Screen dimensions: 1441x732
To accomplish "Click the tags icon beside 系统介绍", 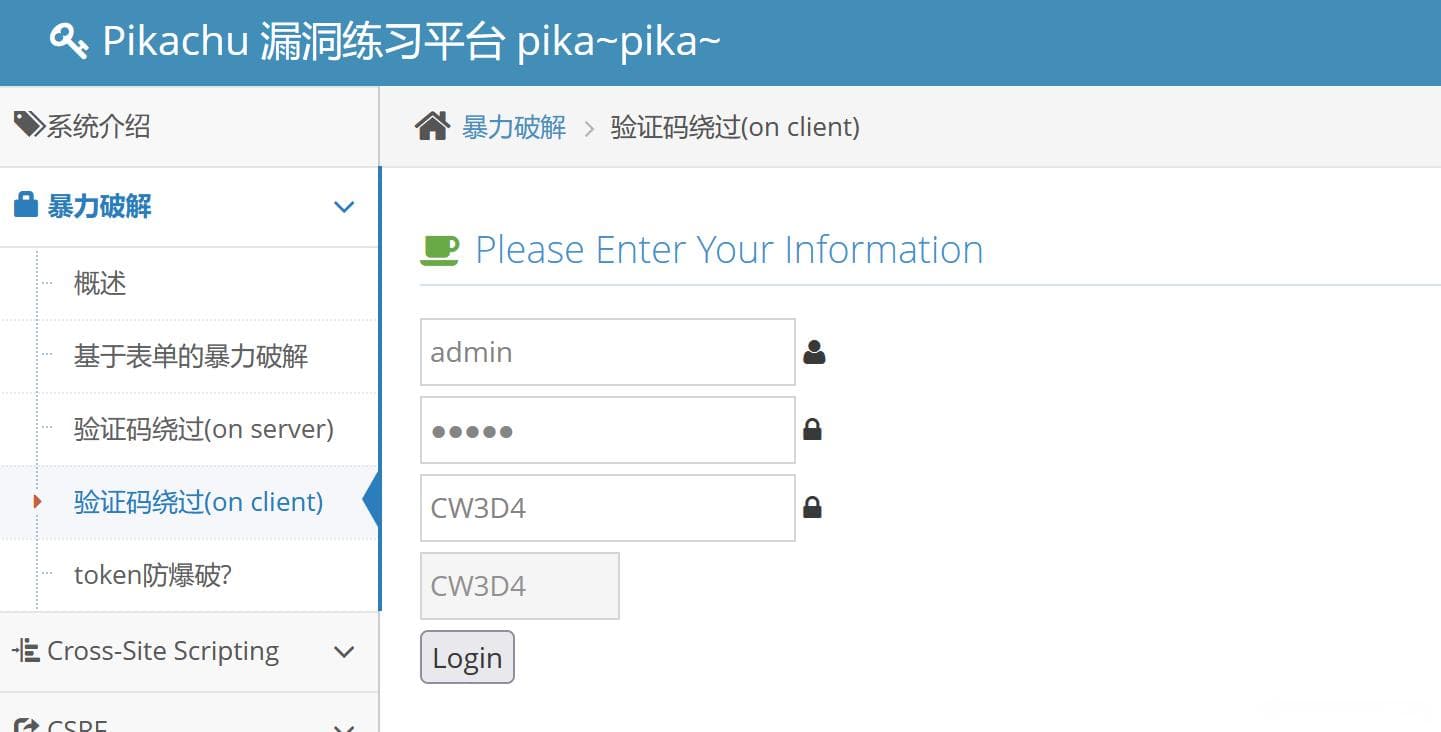I will [29, 125].
